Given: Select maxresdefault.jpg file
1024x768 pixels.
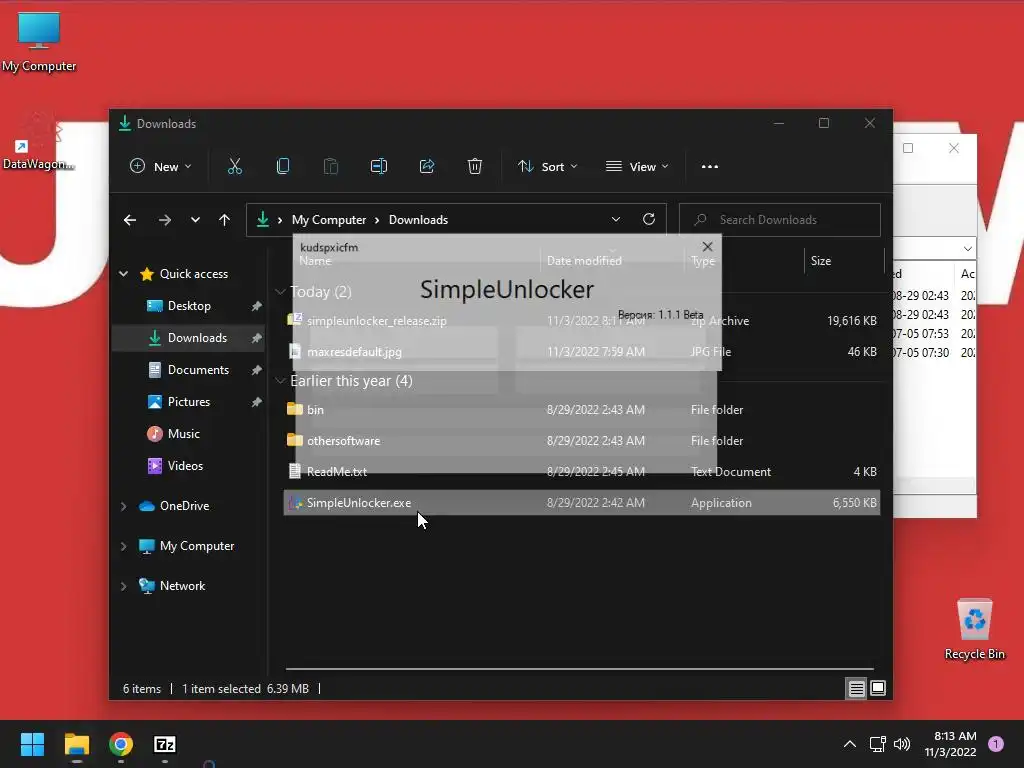Looking at the screenshot, I should pos(581,352).
